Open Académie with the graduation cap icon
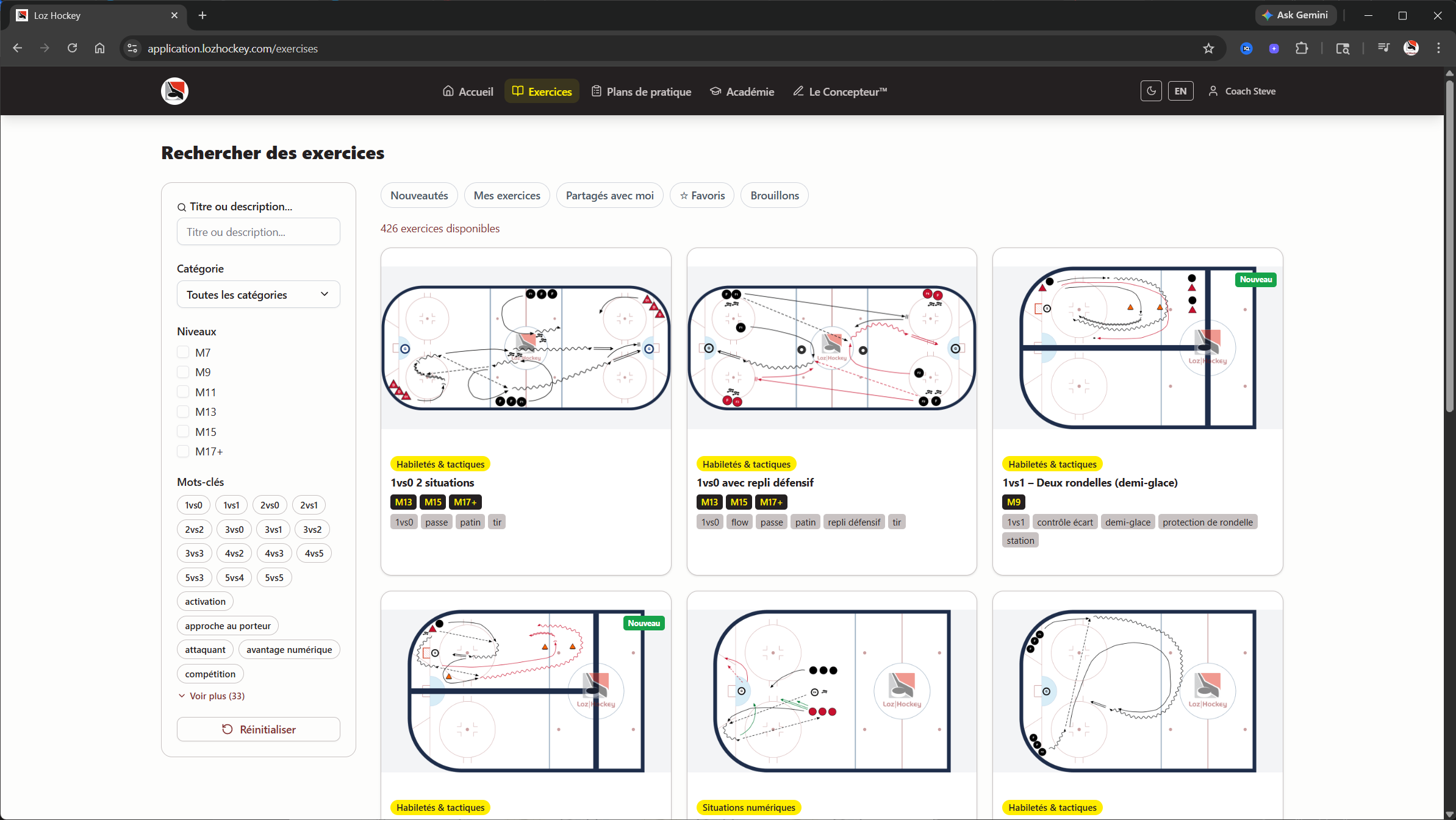The width and height of the screenshot is (1456, 820). click(x=742, y=91)
